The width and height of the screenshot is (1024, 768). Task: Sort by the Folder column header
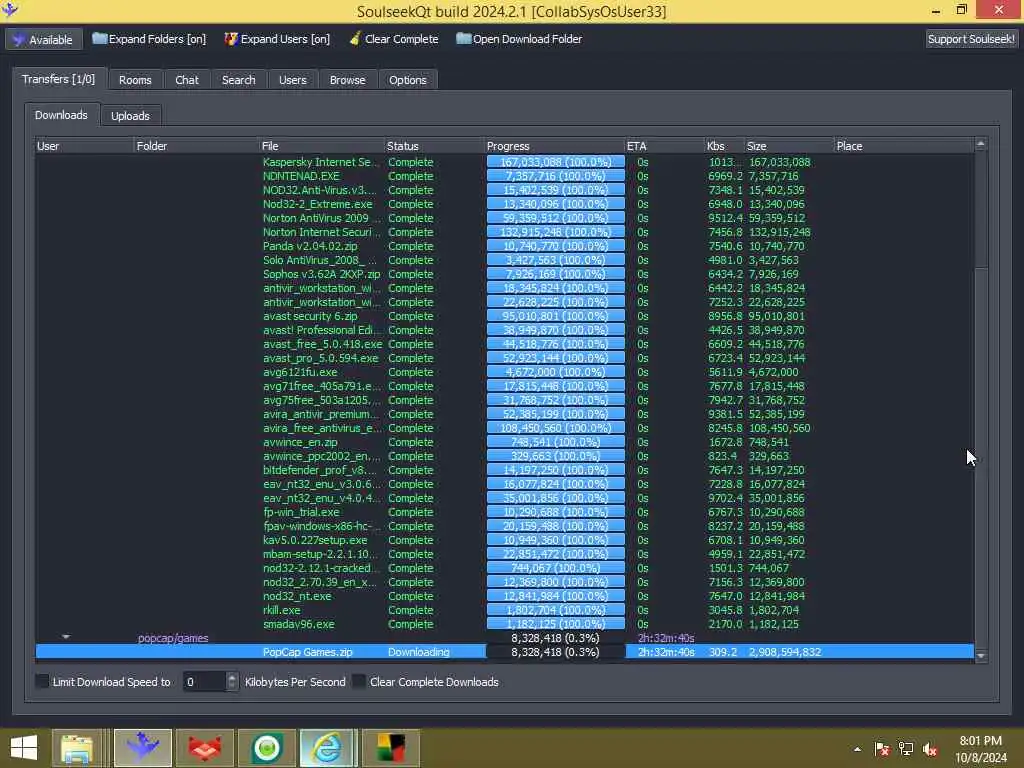coord(196,146)
